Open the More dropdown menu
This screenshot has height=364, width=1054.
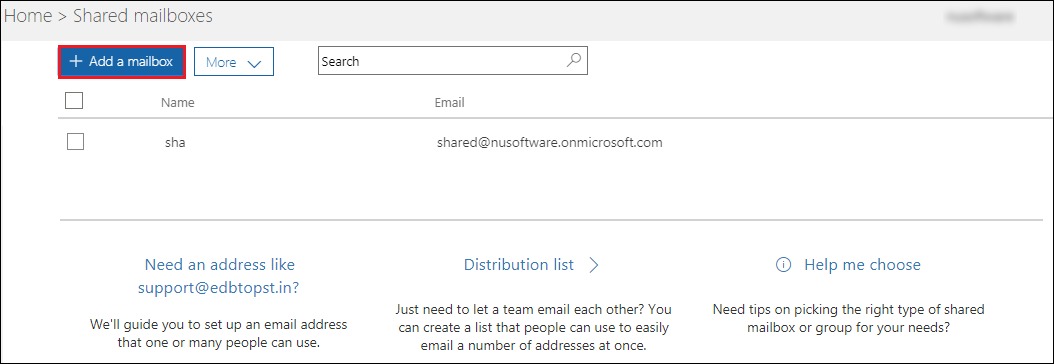click(x=234, y=62)
